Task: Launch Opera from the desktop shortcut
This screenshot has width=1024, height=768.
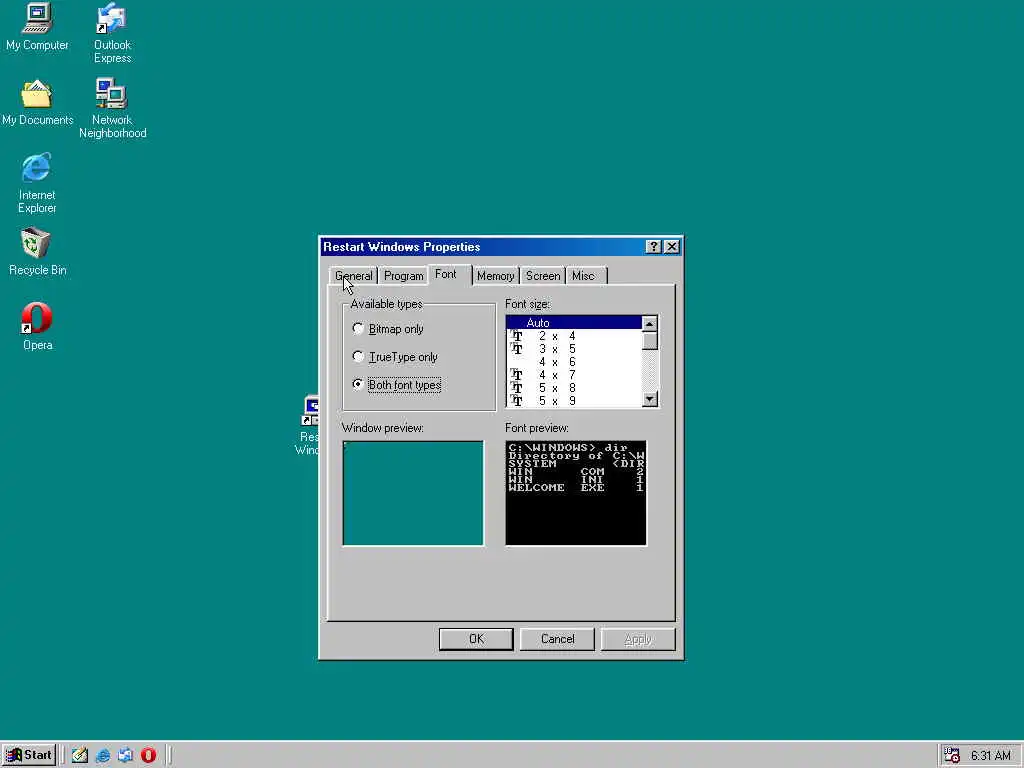Action: click(x=37, y=326)
